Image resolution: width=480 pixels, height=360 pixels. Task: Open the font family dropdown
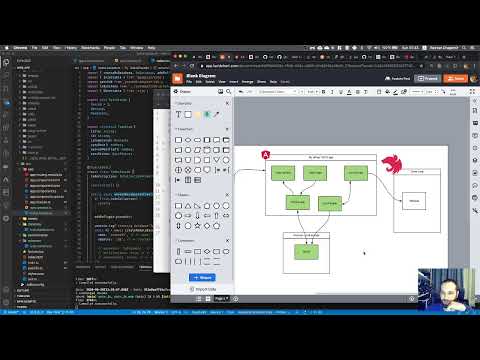(277, 92)
